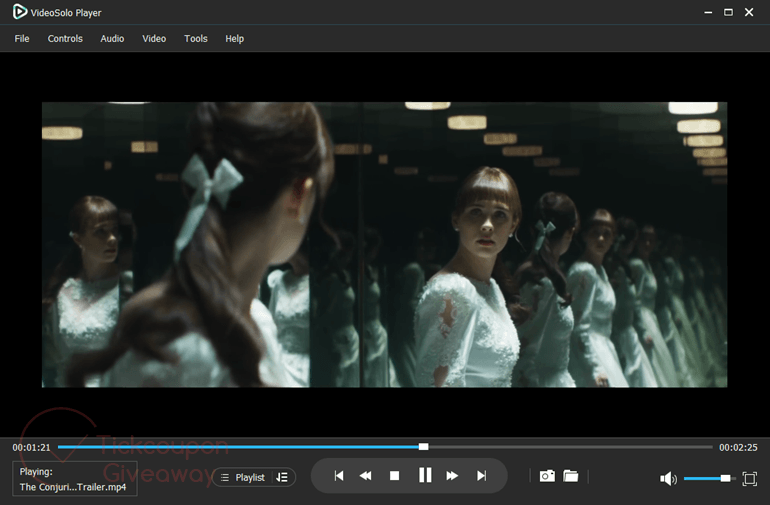Click the VideoSolo Player logo icon
Viewport: 770px width, 505px height.
pos(20,12)
